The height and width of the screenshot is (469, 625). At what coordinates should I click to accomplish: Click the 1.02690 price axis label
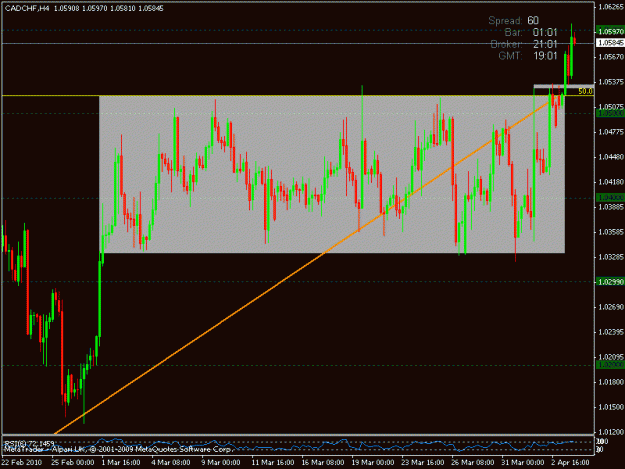[x=611, y=307]
